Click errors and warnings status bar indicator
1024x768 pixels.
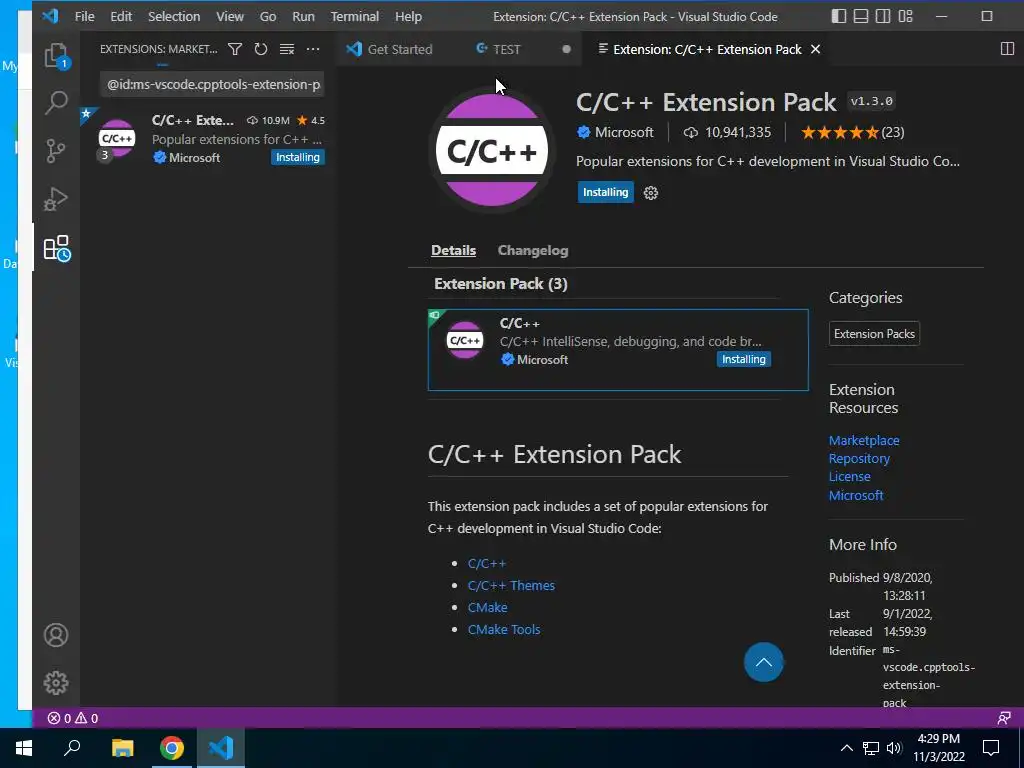(72, 718)
